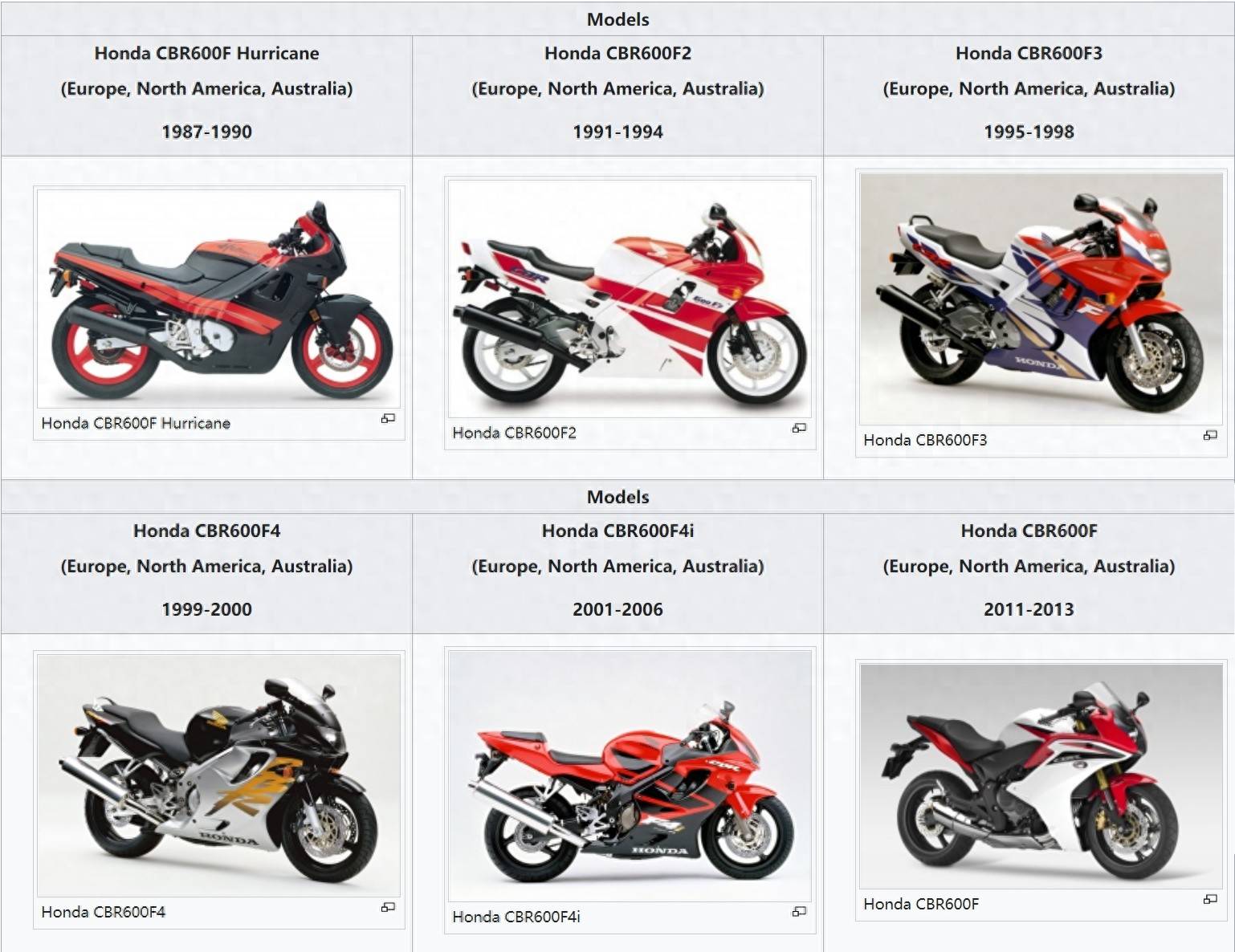Click the 2001-2006 year range cell
The image size is (1235, 952).
pyautogui.click(x=617, y=609)
